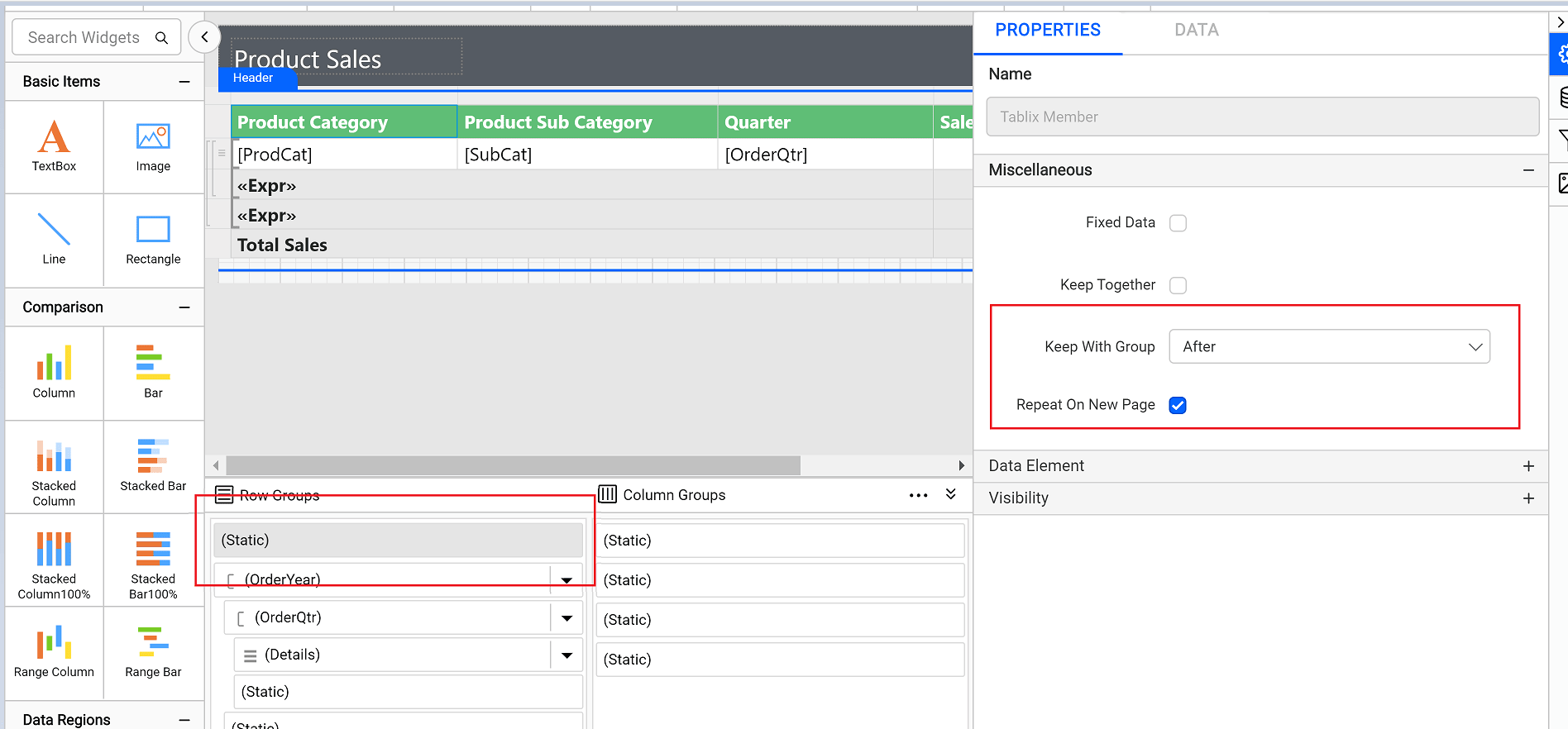
Task: Uncheck Repeat On New Page
Action: tap(1178, 405)
